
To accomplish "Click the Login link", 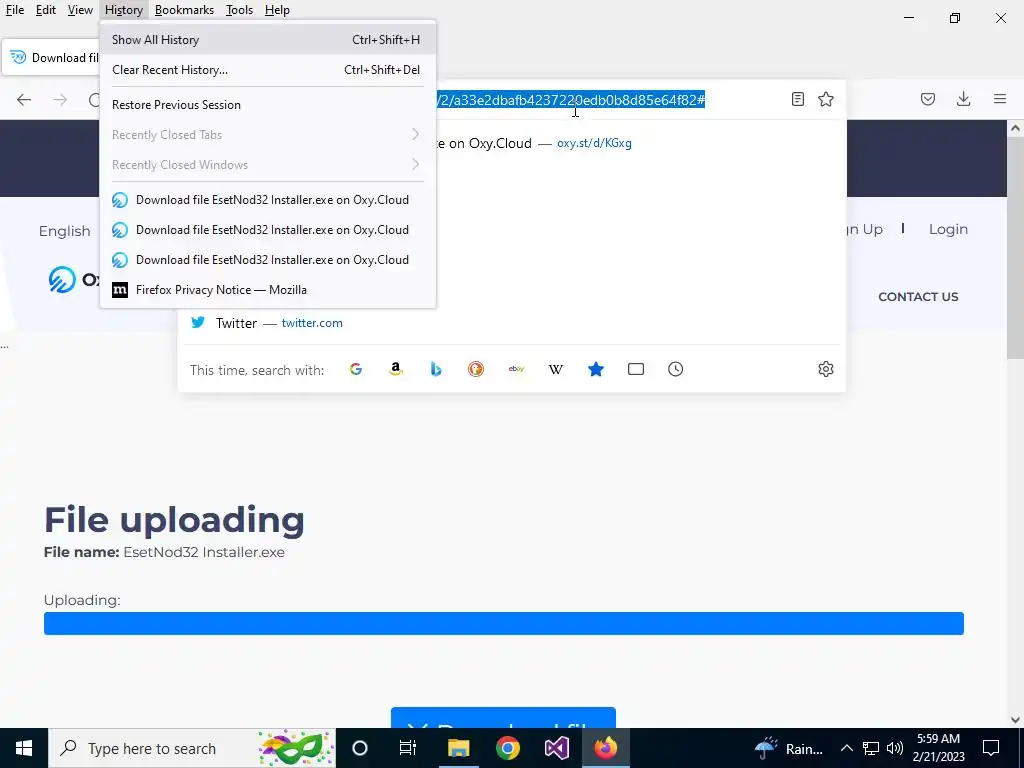I will pyautogui.click(x=948, y=229).
